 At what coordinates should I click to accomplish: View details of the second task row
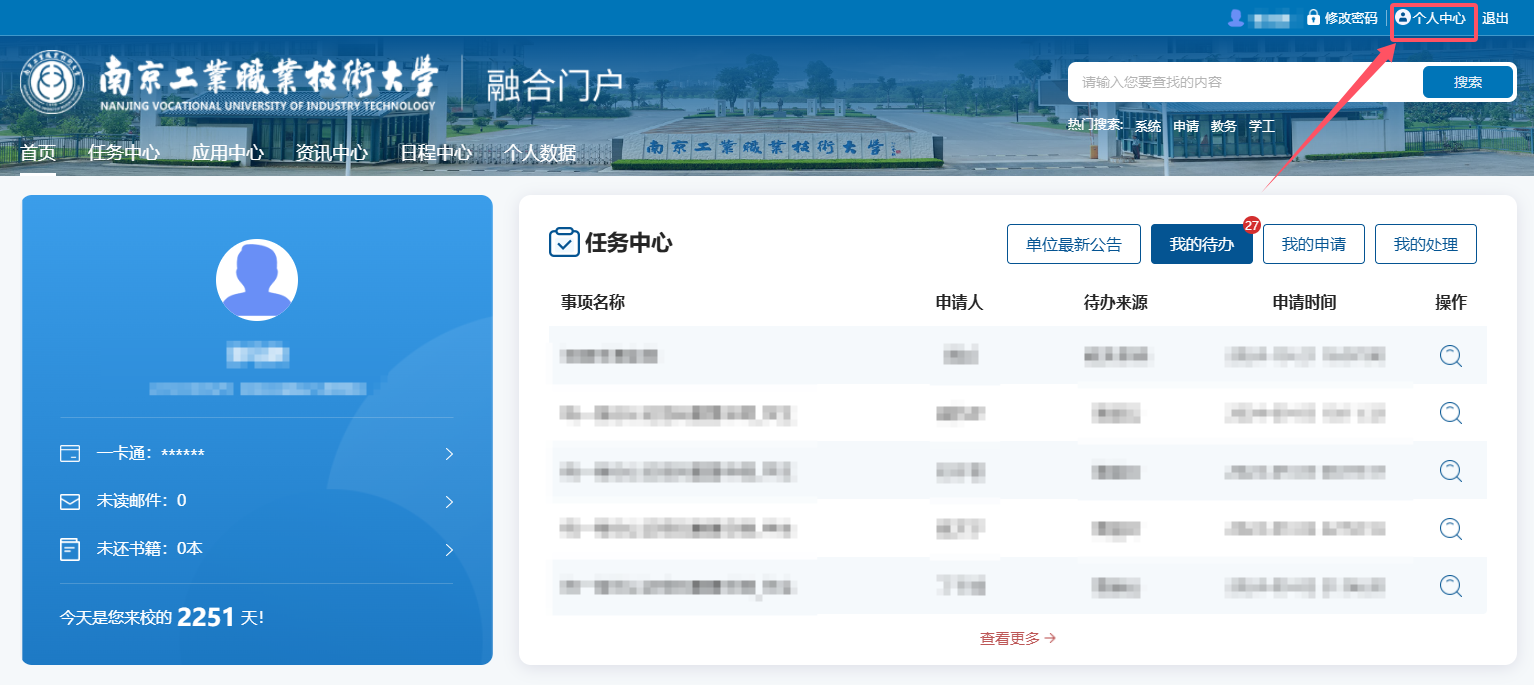[x=1451, y=413]
